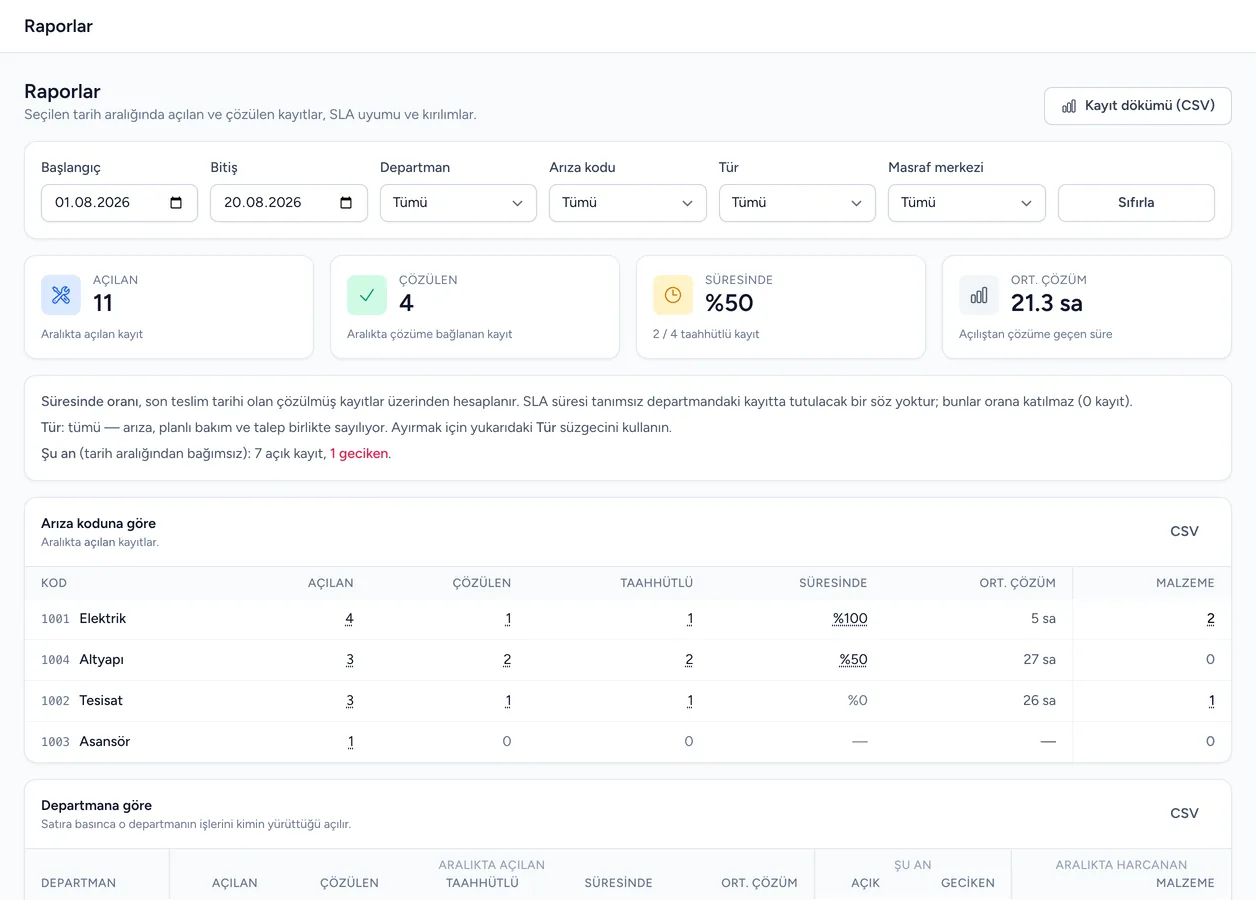
Task: Click the GECİKEN column header
Action: pyautogui.click(x=968, y=883)
